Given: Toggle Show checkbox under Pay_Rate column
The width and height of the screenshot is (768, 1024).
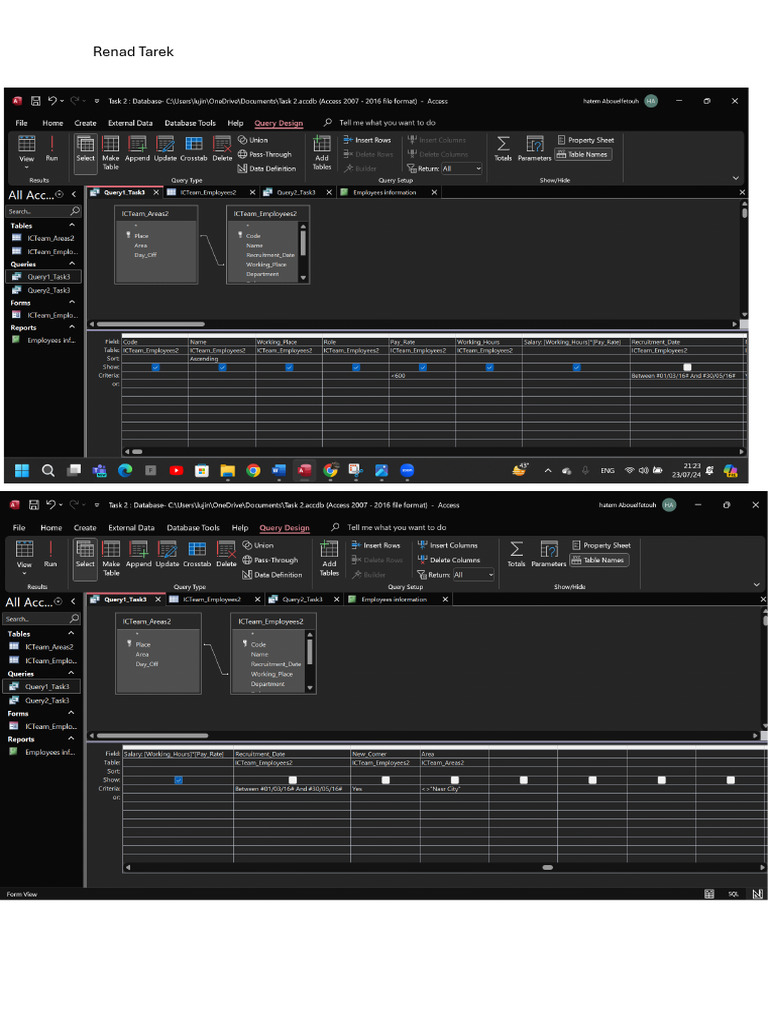Looking at the screenshot, I should (423, 367).
